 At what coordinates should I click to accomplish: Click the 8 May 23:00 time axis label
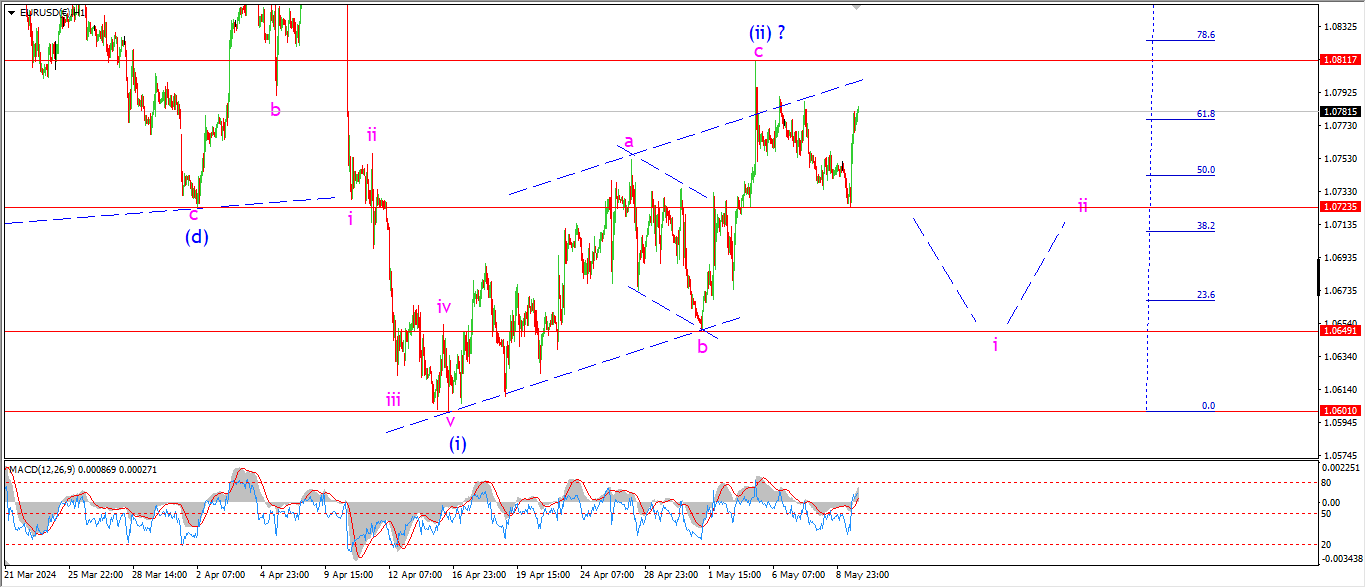[862, 575]
